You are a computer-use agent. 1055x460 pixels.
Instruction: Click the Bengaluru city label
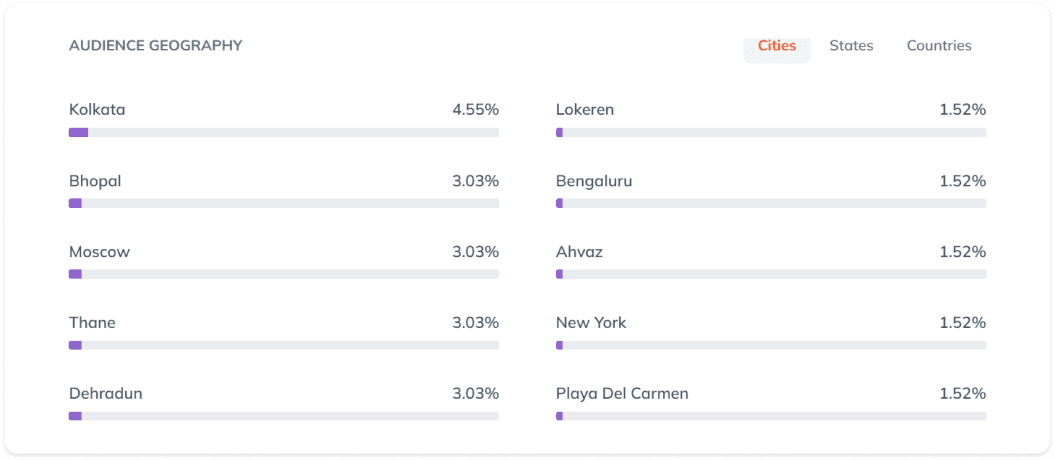tap(594, 181)
